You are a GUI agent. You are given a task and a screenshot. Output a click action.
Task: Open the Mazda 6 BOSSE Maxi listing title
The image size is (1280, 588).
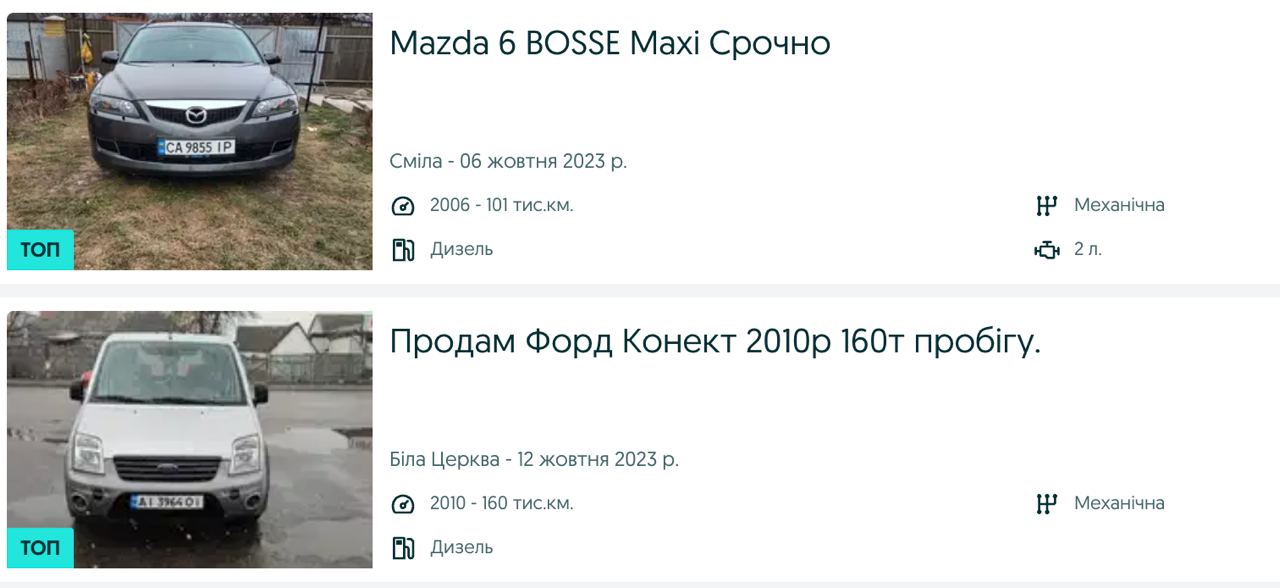tap(609, 43)
